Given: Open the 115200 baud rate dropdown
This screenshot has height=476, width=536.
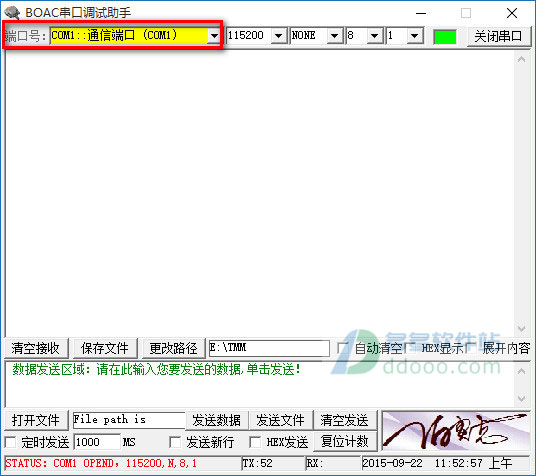Looking at the screenshot, I should coord(279,36).
